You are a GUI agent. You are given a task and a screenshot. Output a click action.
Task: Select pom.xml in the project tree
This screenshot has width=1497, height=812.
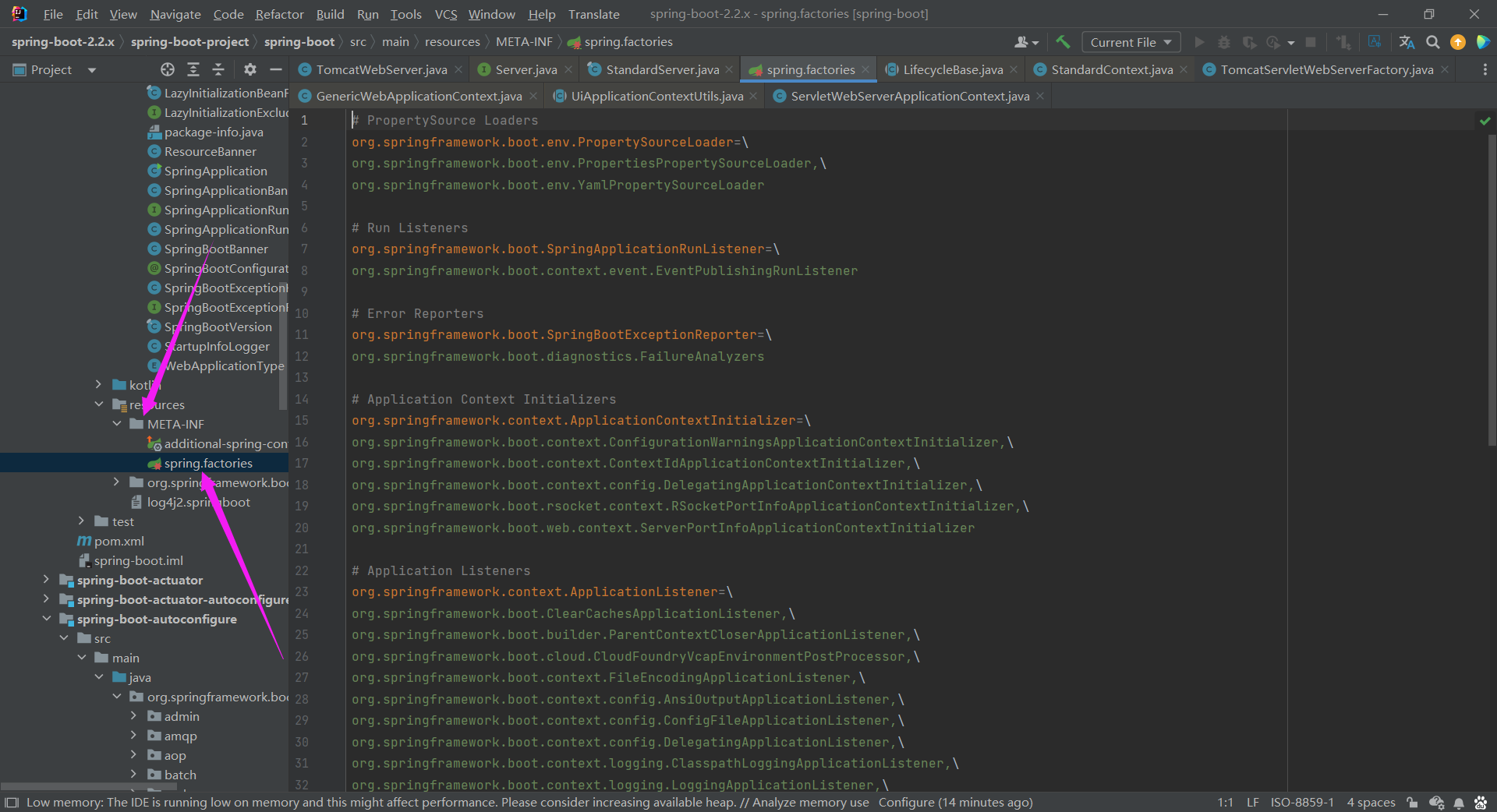pyautogui.click(x=119, y=541)
